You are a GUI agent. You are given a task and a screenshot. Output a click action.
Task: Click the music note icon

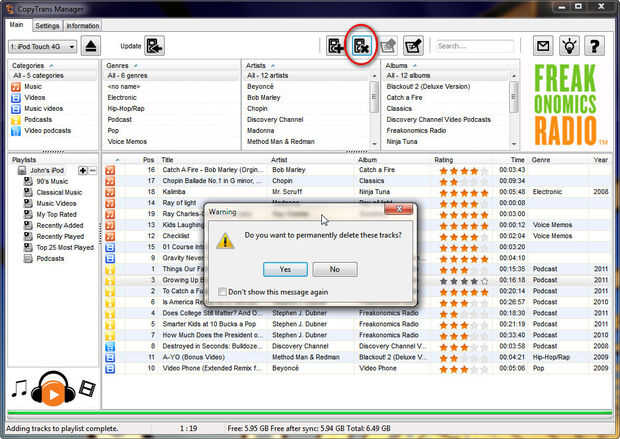(19, 389)
